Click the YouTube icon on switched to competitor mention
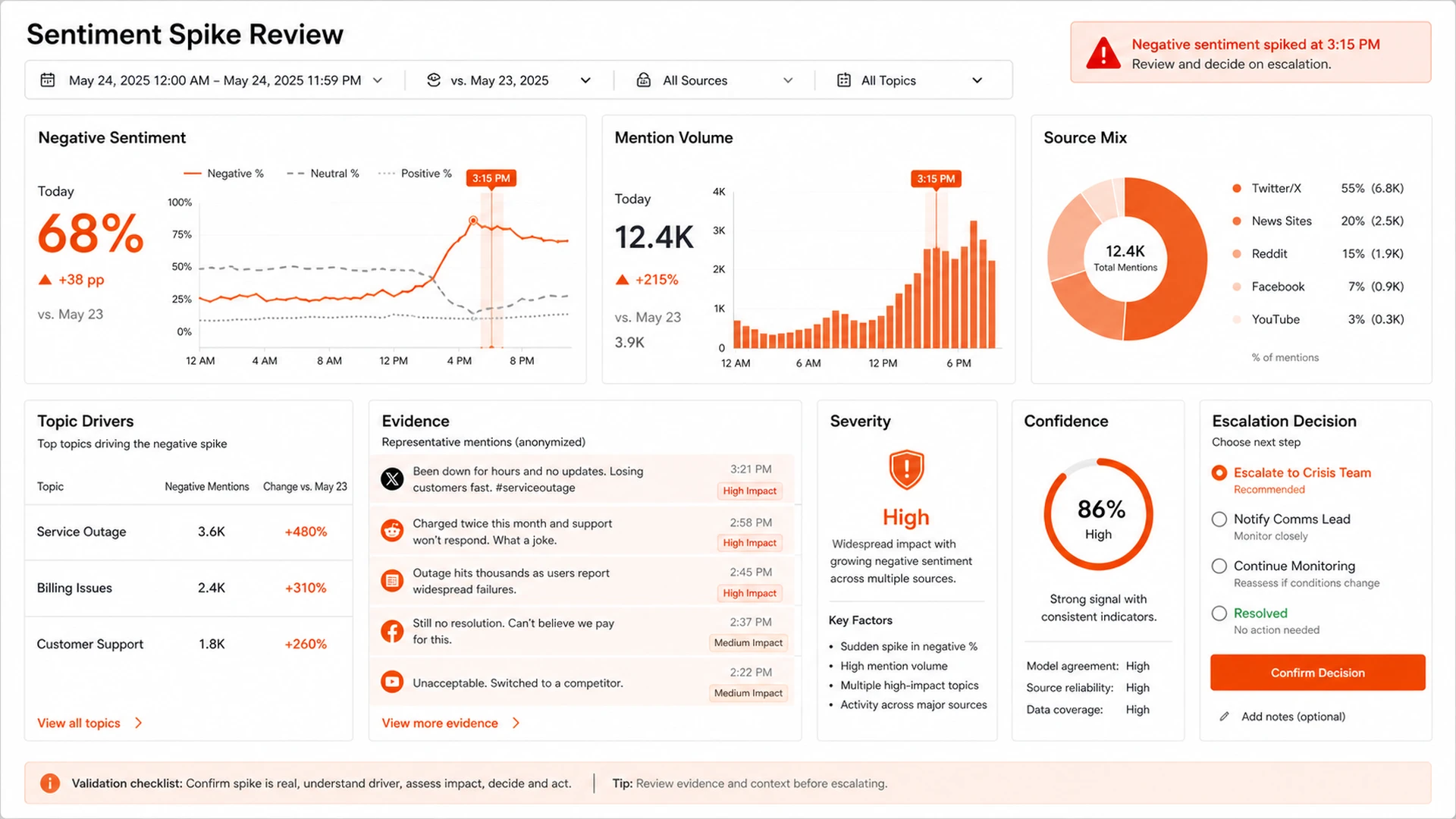This screenshot has height=819, width=1456. pyautogui.click(x=392, y=682)
